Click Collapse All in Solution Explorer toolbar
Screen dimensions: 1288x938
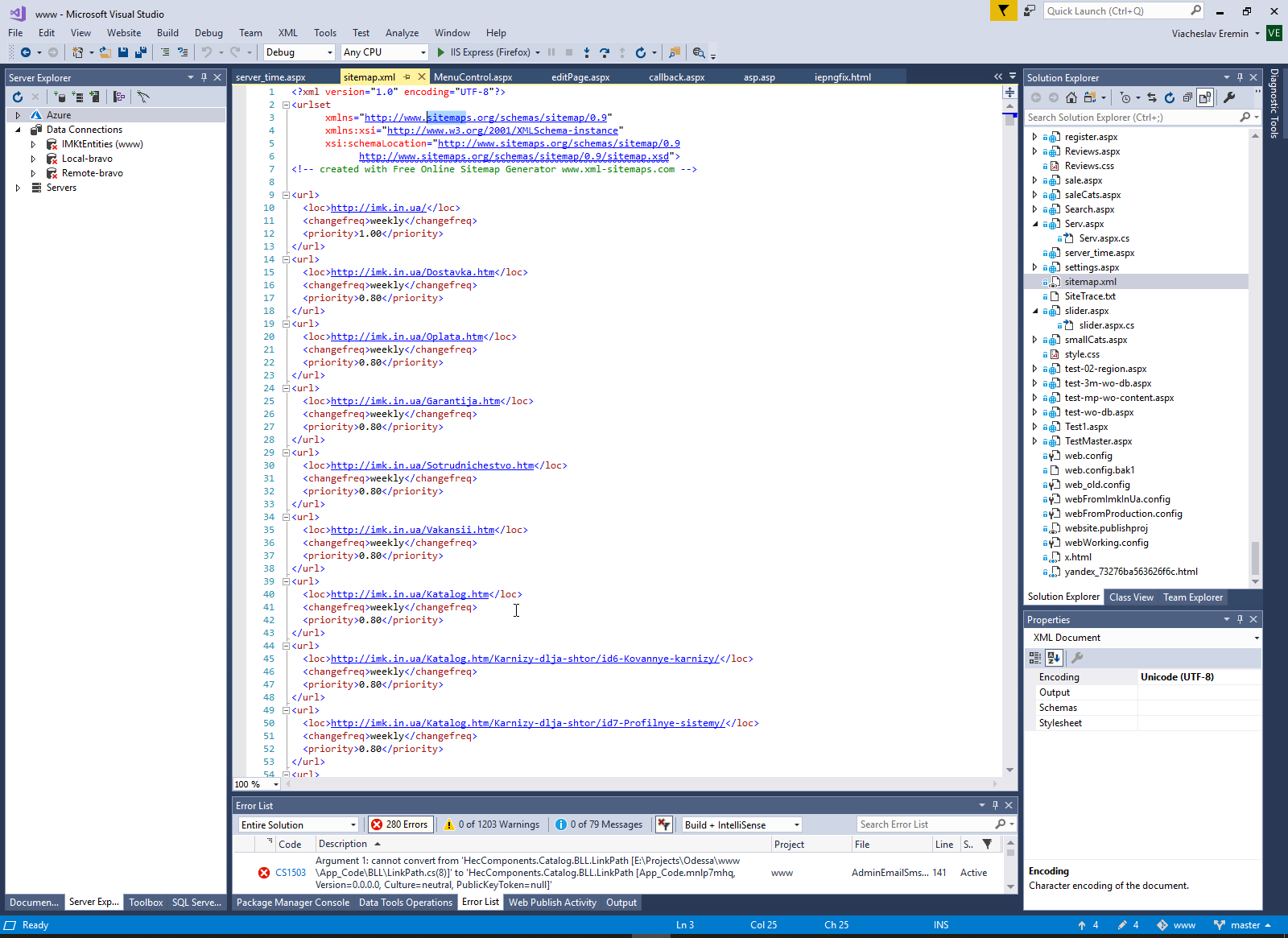(x=1187, y=97)
